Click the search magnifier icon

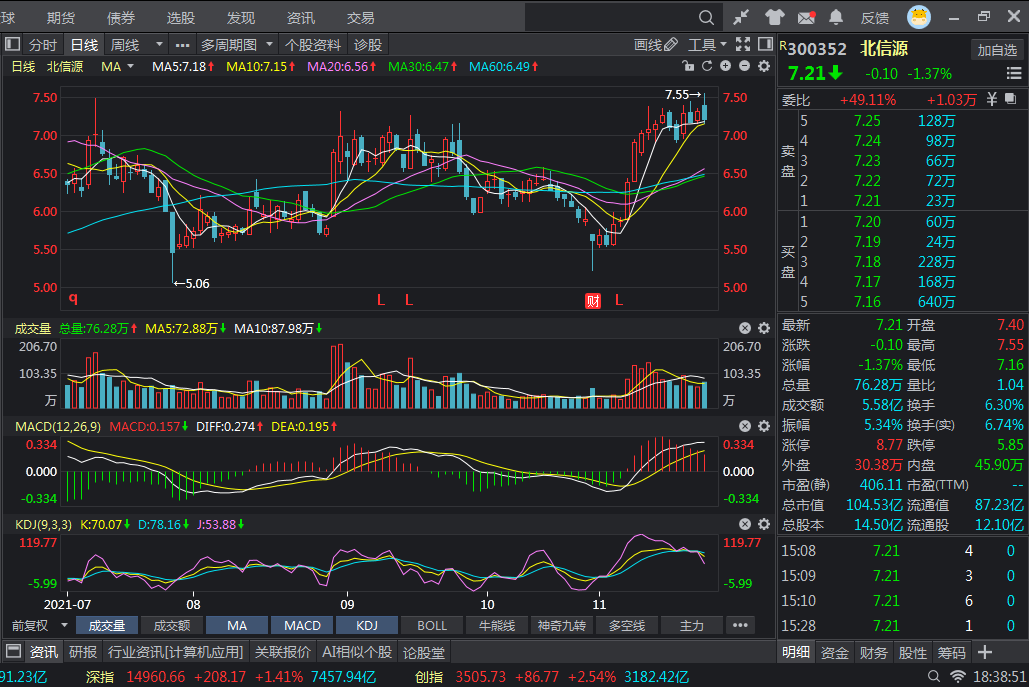pos(706,17)
